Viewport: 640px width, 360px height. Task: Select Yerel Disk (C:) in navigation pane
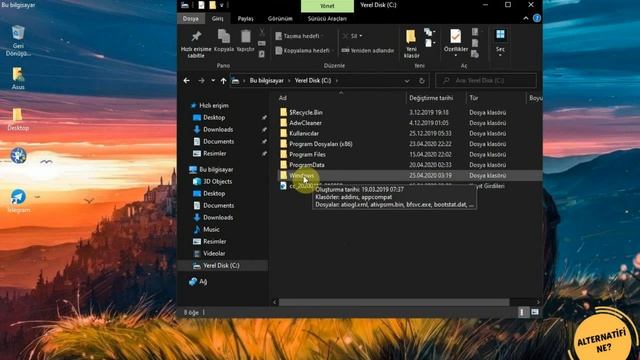point(221,265)
